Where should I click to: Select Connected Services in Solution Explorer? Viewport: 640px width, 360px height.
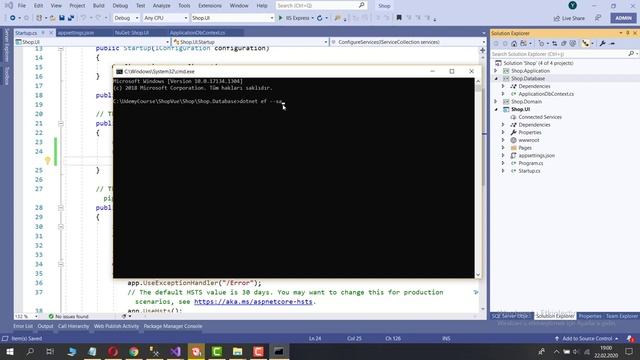pos(540,117)
